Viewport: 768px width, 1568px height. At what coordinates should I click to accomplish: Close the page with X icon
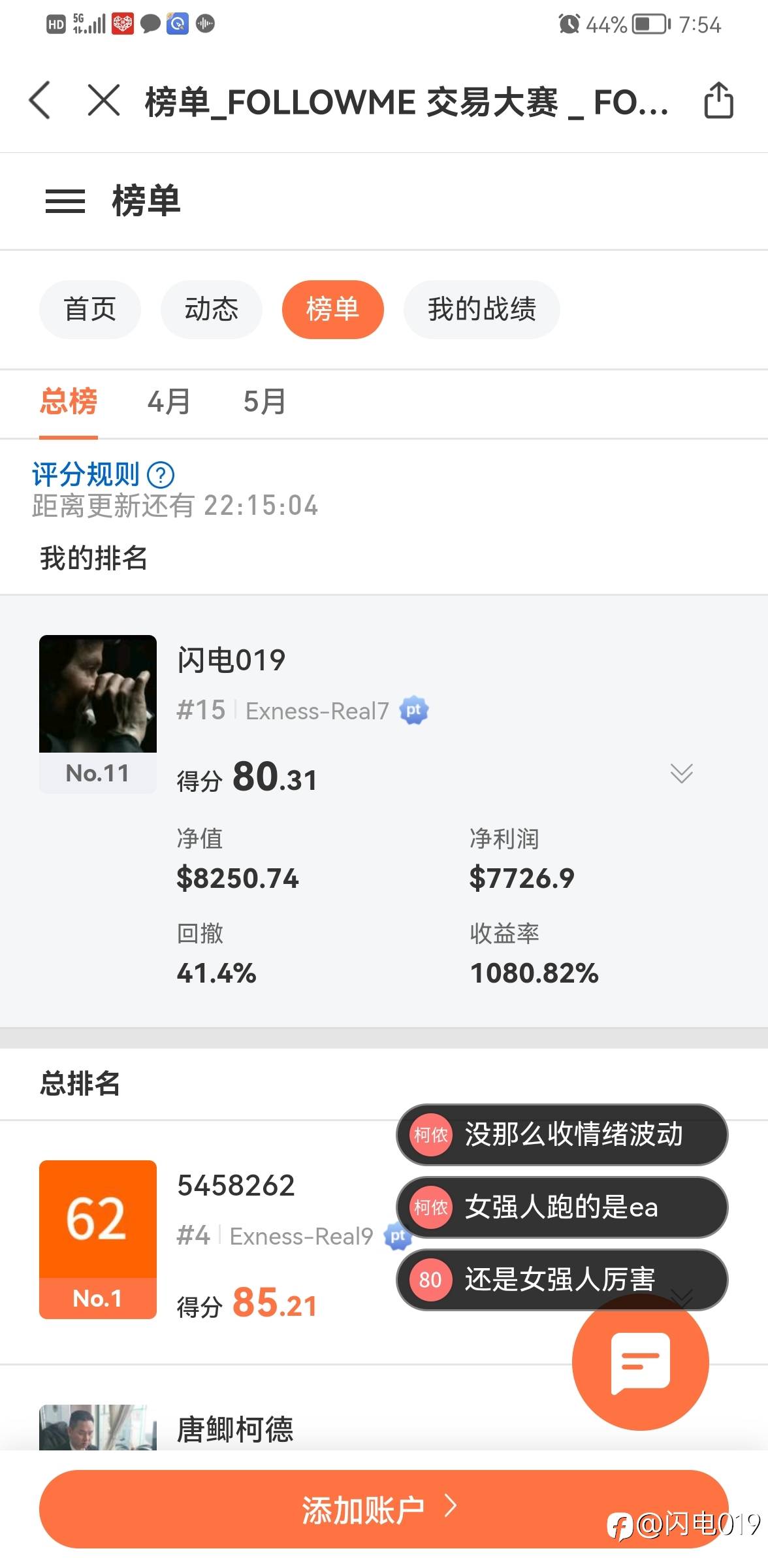coord(104,101)
